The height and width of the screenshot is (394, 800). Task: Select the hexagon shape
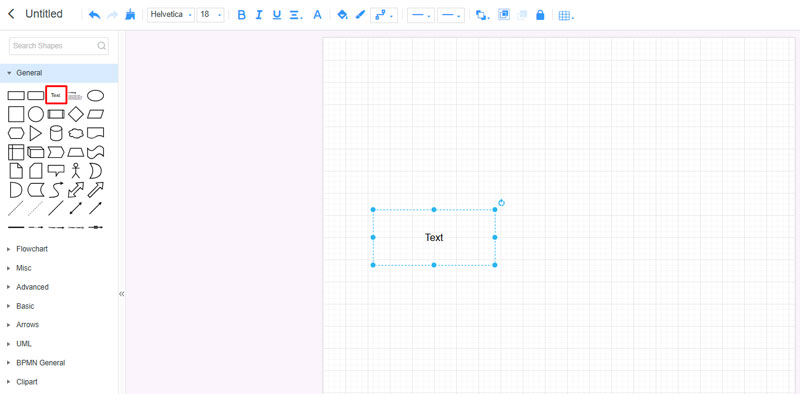click(16, 133)
